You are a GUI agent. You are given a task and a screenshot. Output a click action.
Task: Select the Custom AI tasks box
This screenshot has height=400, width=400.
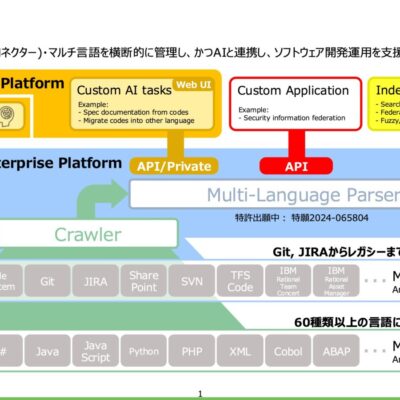pyautogui.click(x=142, y=104)
